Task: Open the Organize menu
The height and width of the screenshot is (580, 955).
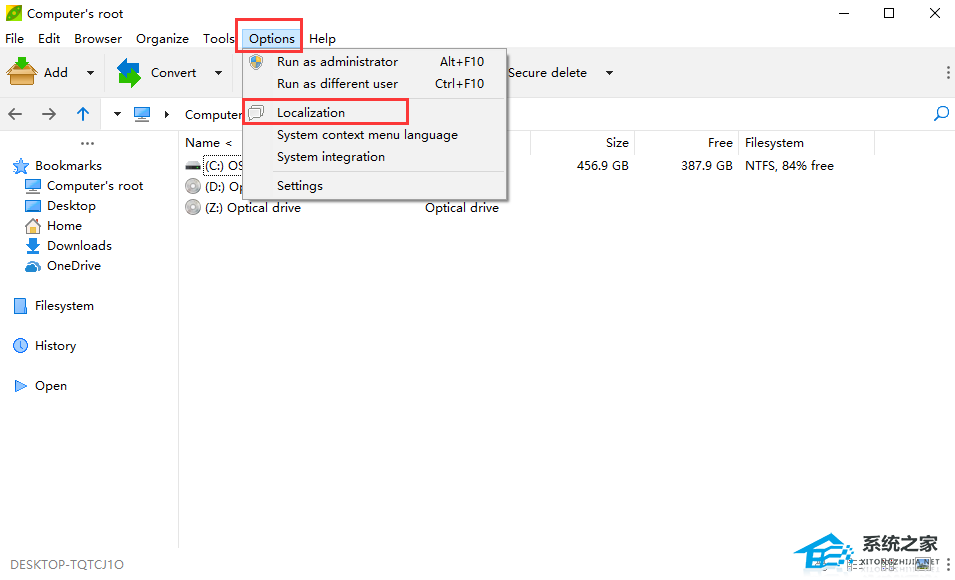Action: pyautogui.click(x=162, y=38)
